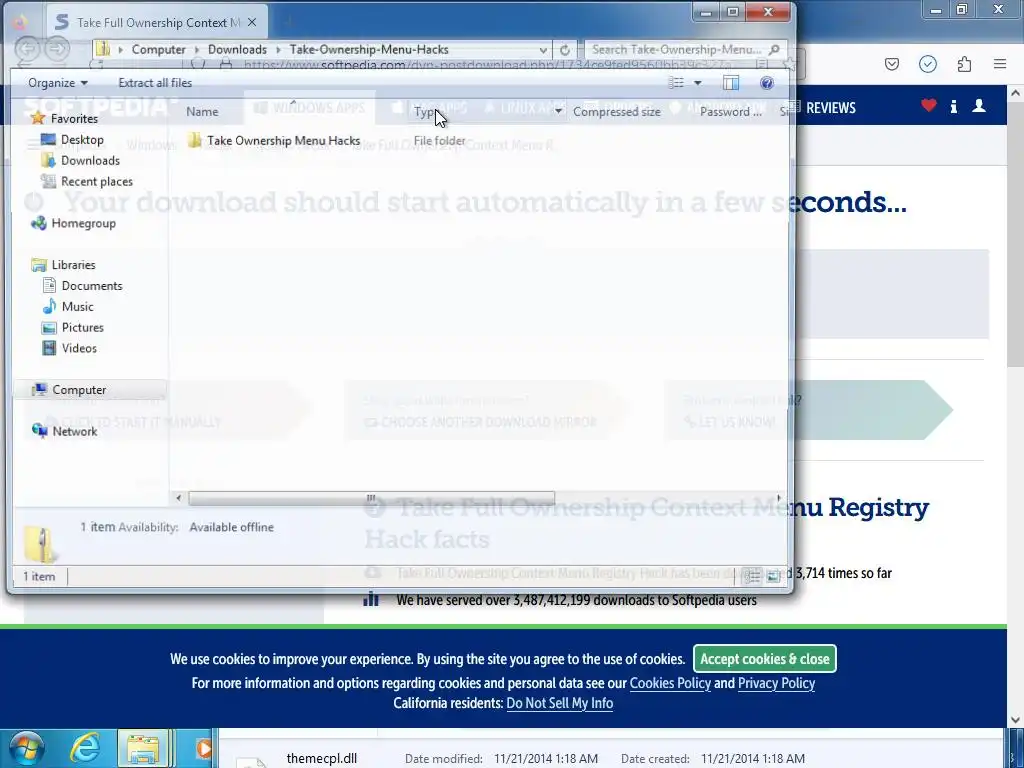1024x768 pixels.
Task: Click the browser page scrollbar down arrow
Action: click(x=1015, y=720)
